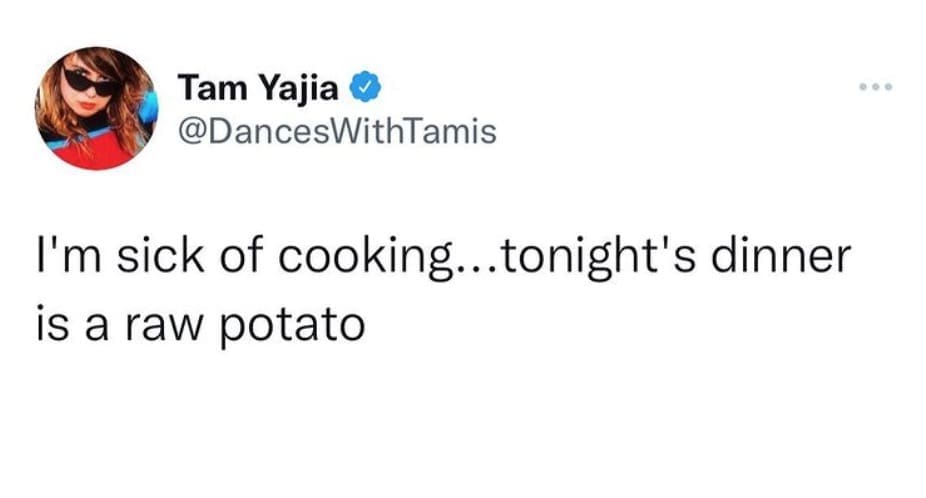Open Tam Yajia's profile picture
926x498 pixels.
click(x=97, y=107)
